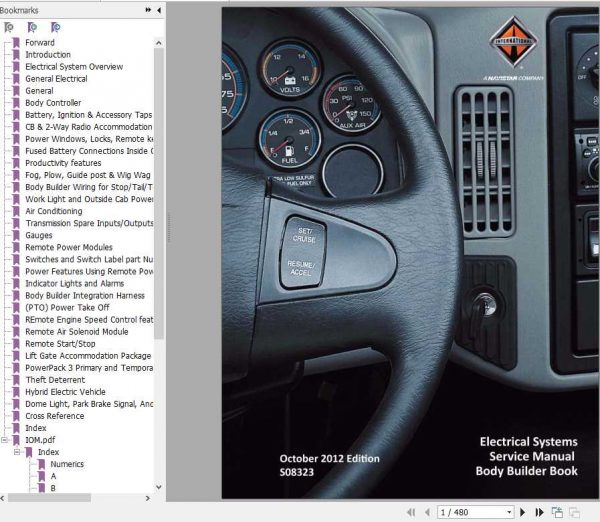Click the double-arrow Bookmarks panel menu
This screenshot has height=522, width=600.
tap(148, 10)
